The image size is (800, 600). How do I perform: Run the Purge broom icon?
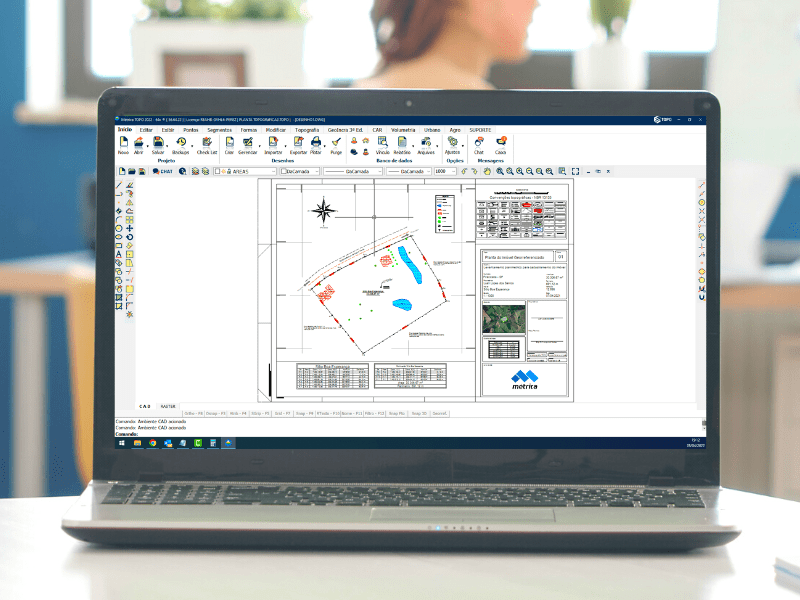point(336,144)
